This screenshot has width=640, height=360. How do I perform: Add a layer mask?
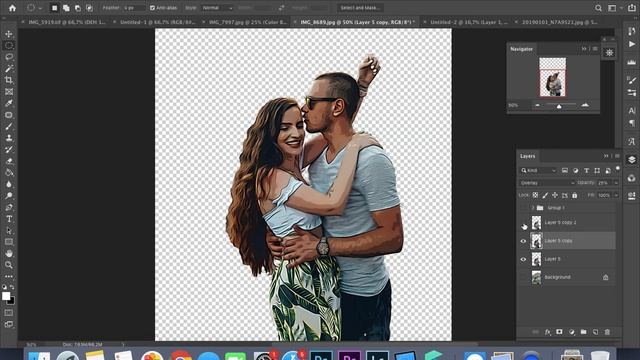pos(559,332)
